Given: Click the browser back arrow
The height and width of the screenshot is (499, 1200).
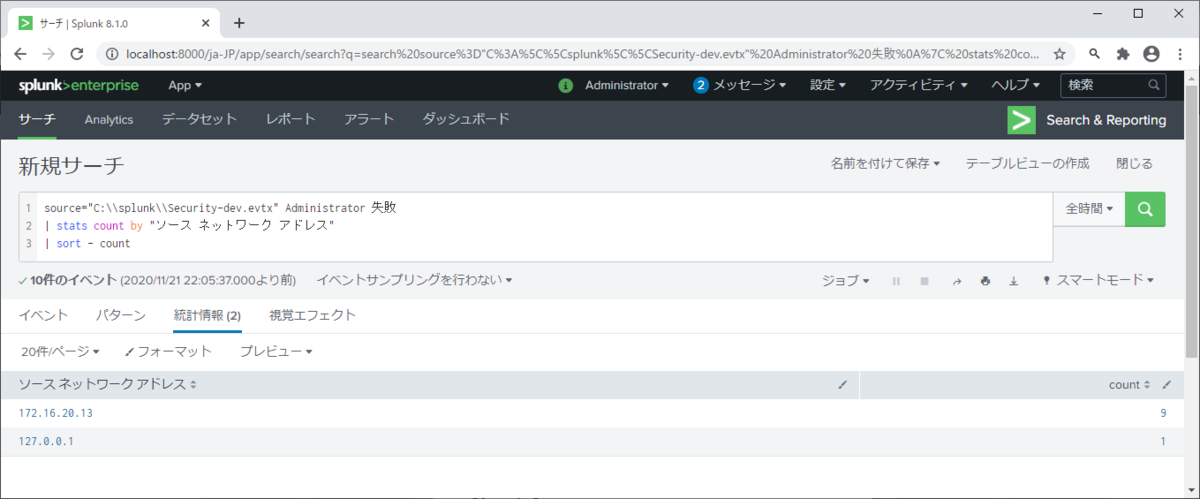Looking at the screenshot, I should [21, 54].
